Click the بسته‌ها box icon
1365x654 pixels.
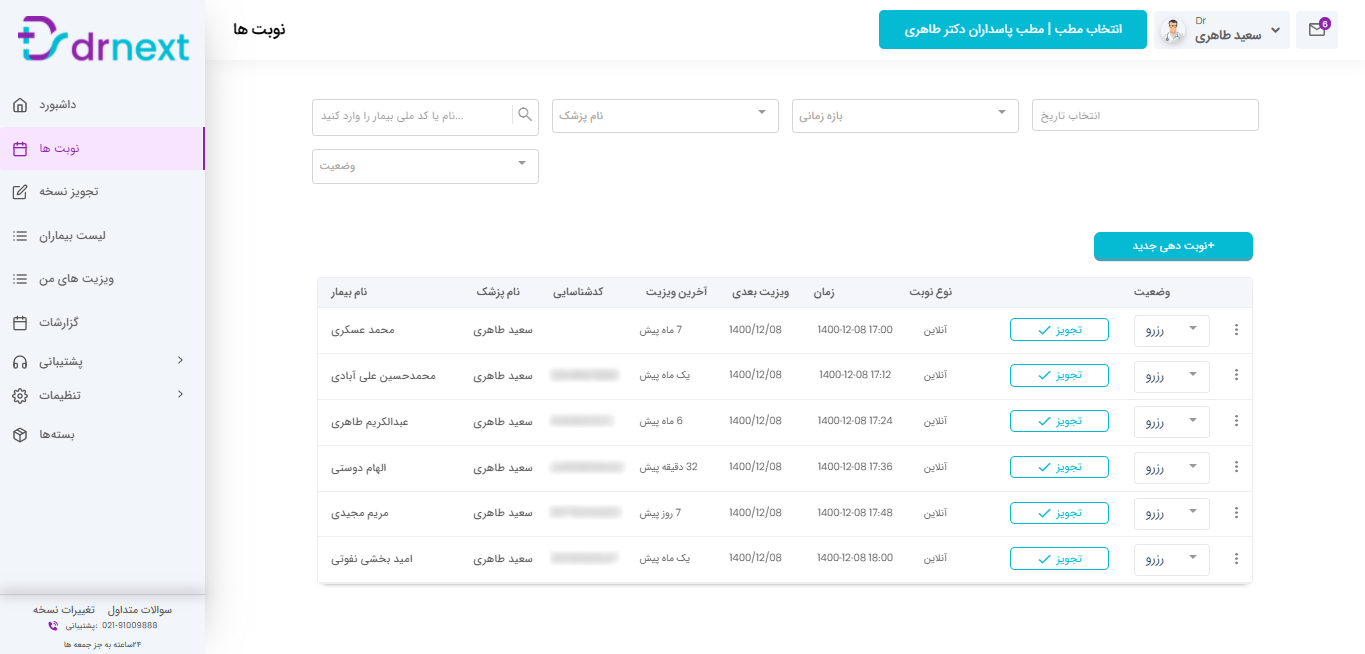tap(20, 435)
